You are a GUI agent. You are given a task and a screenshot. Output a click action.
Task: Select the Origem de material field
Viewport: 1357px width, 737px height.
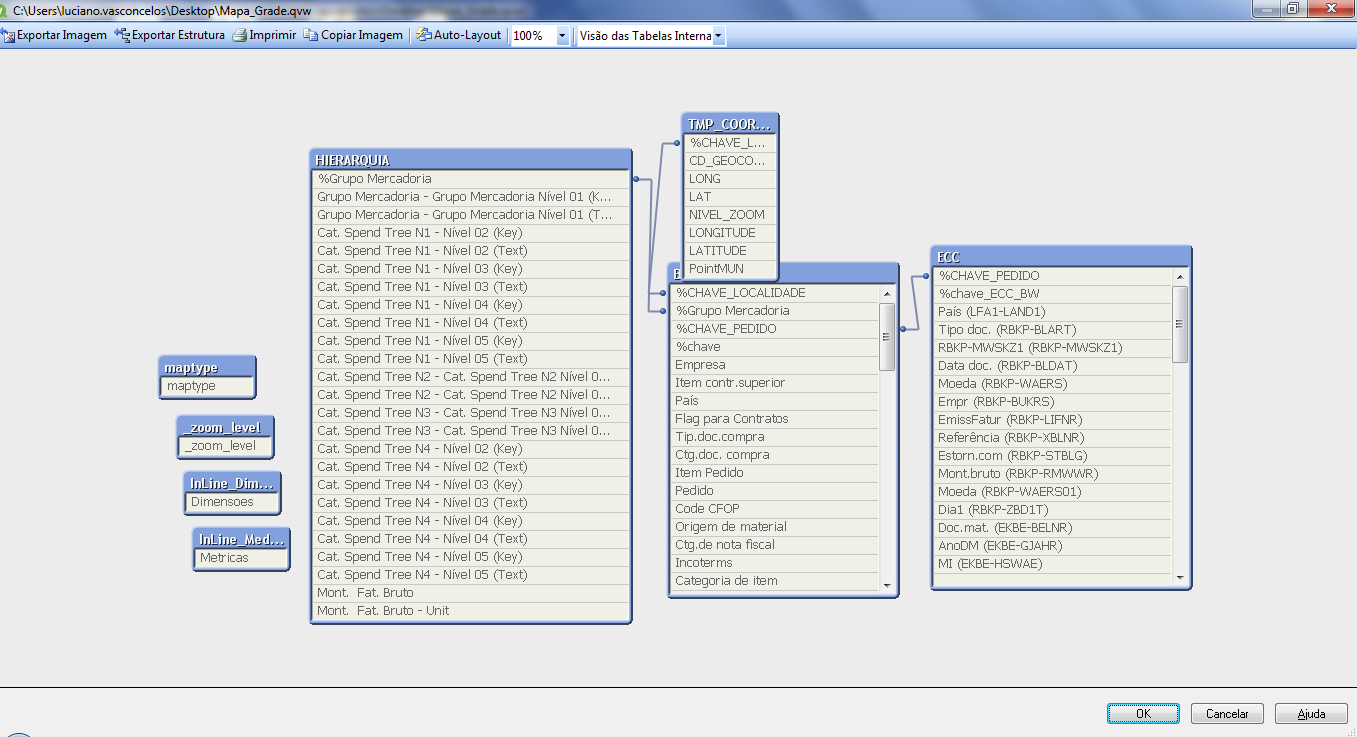point(775,527)
